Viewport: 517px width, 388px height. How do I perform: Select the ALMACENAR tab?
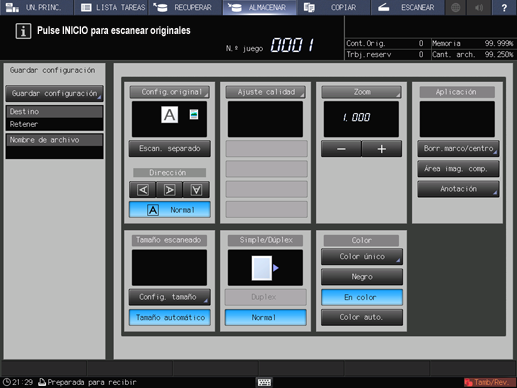(259, 7)
